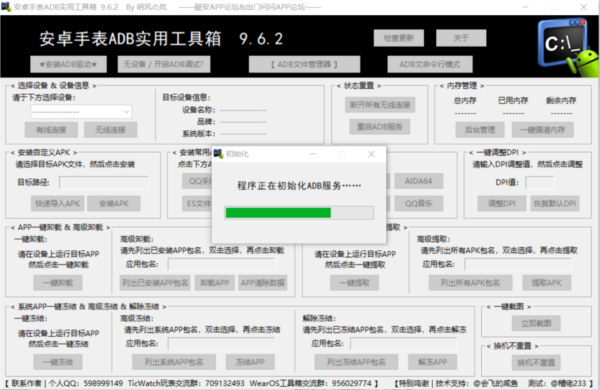The image size is (600, 390).
Task: Click the ADB toolbox logo image
Action: pyautogui.click(x=569, y=47)
